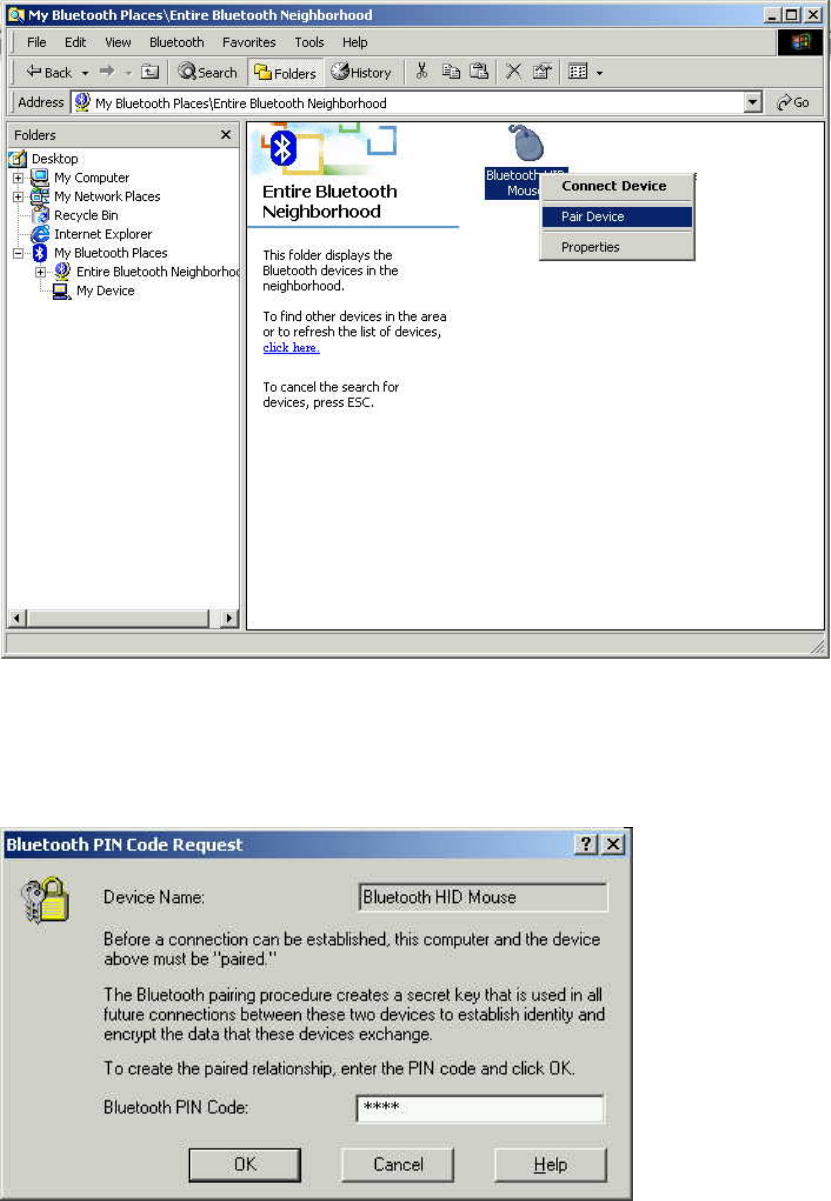Toggle the Folders pane button
The image size is (831, 1201).
(284, 72)
